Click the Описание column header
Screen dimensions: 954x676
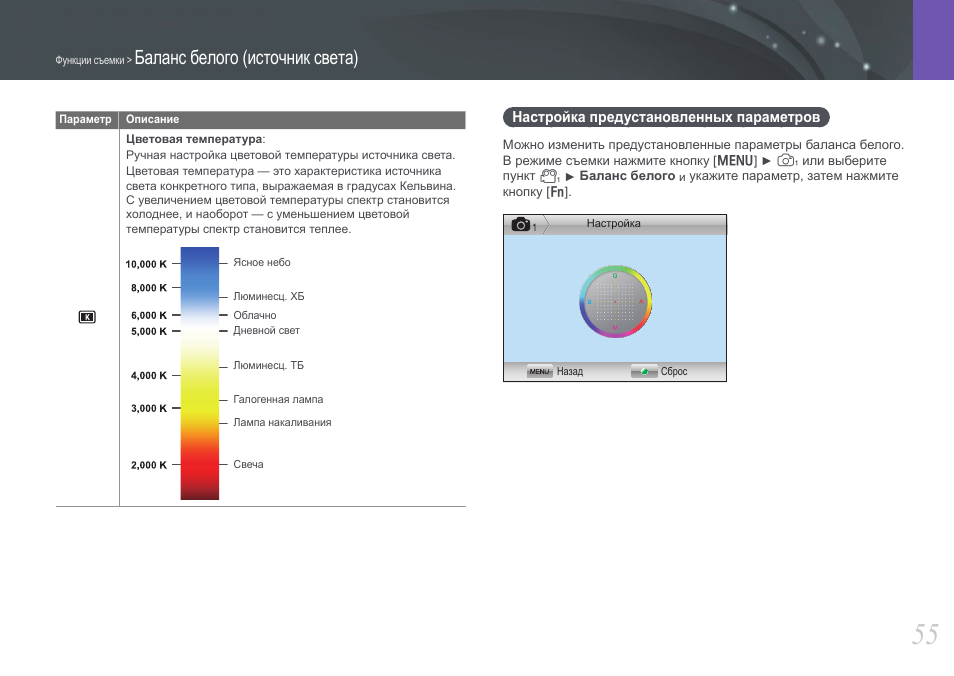pos(153,120)
